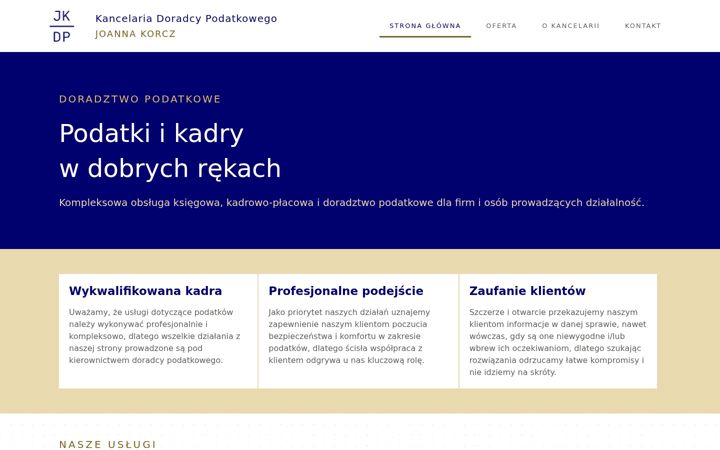Viewport: 720px width, 450px height.
Task: Click the w dobrych rękach headline line
Action: (170, 168)
